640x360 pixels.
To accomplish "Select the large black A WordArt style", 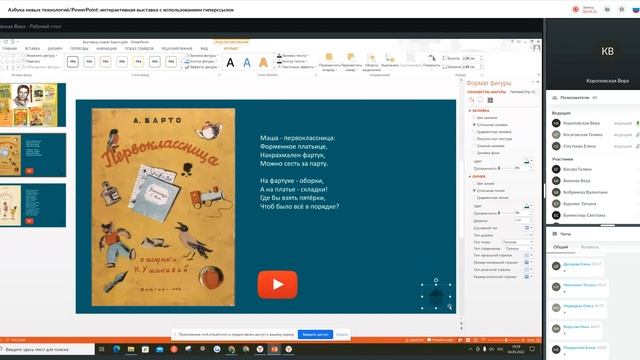I will 230,62.
